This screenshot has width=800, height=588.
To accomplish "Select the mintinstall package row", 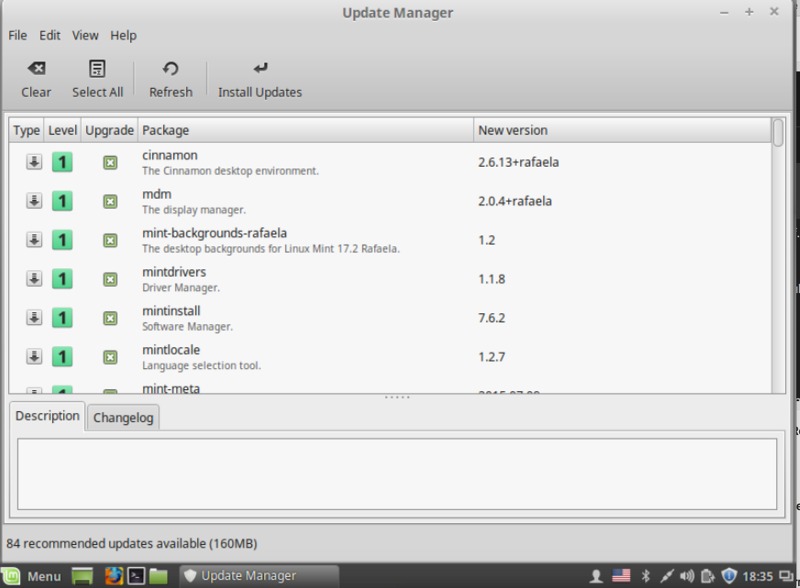I will point(300,318).
